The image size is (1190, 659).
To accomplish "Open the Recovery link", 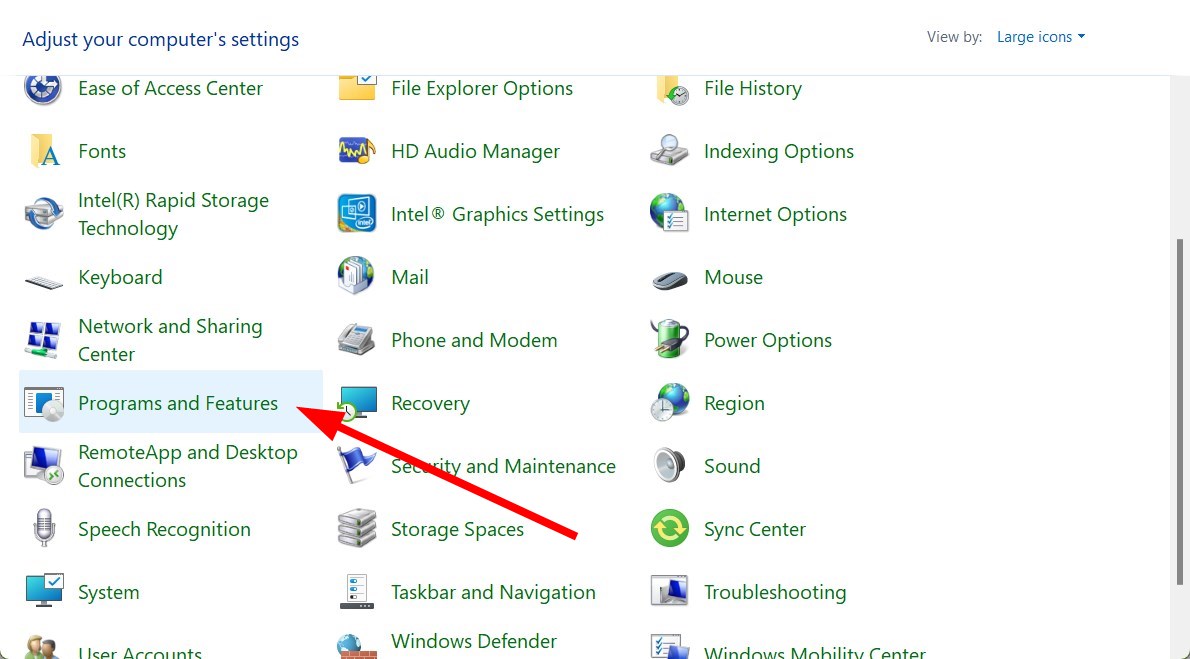I will click(x=430, y=403).
